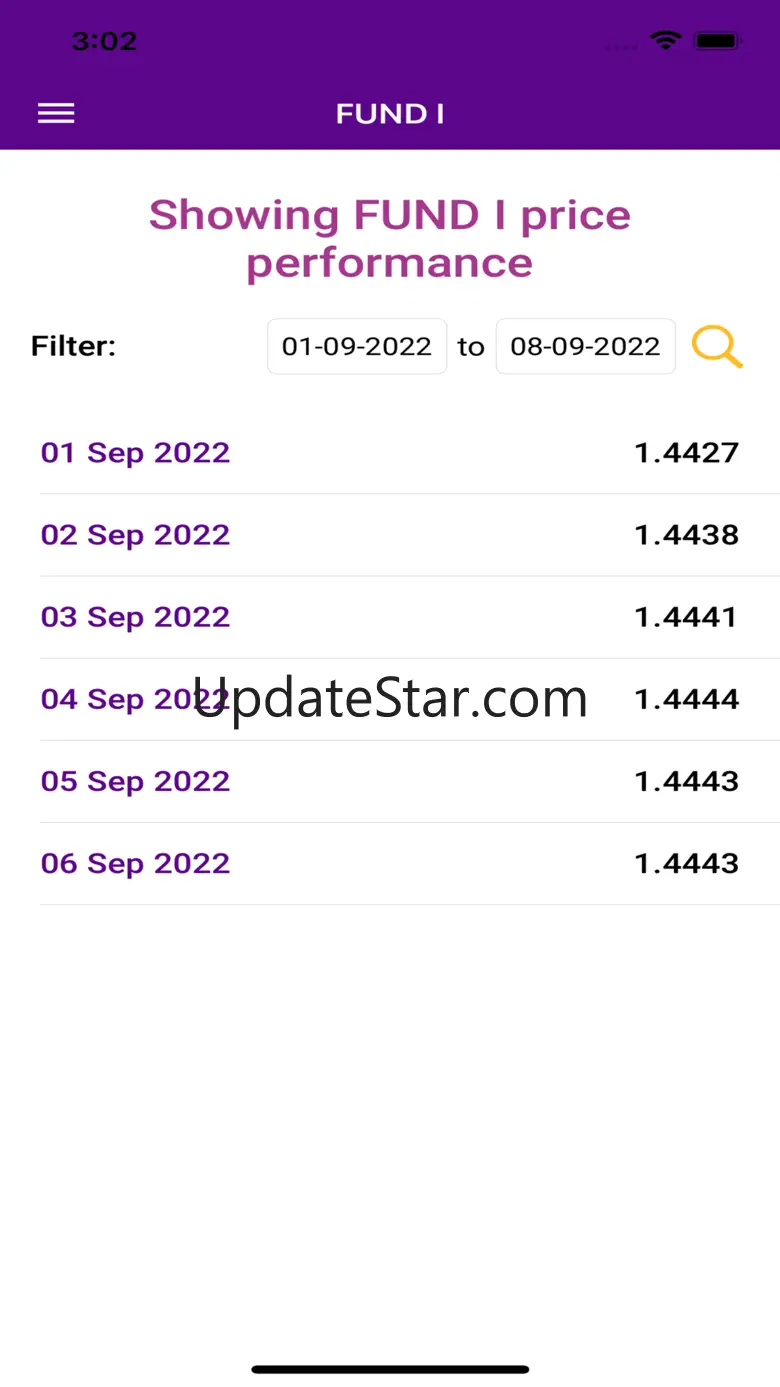Open the end date field 08-09-2022

pos(585,347)
